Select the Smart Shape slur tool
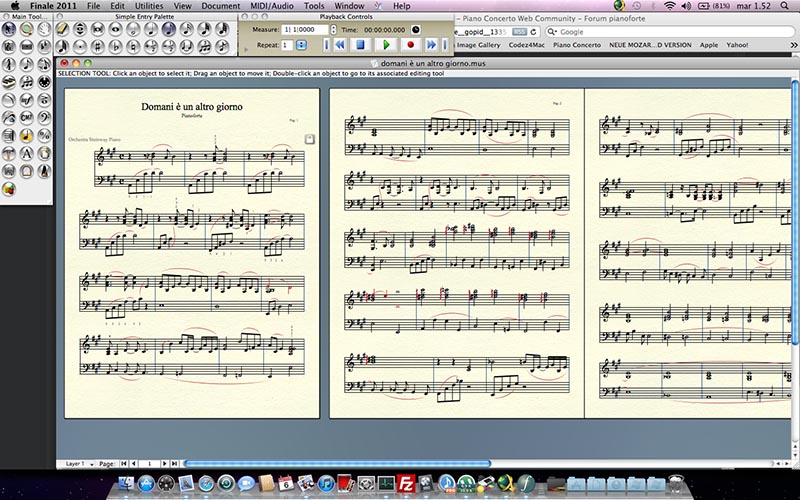Image resolution: width=800 pixels, height=500 pixels. click(x=9, y=101)
